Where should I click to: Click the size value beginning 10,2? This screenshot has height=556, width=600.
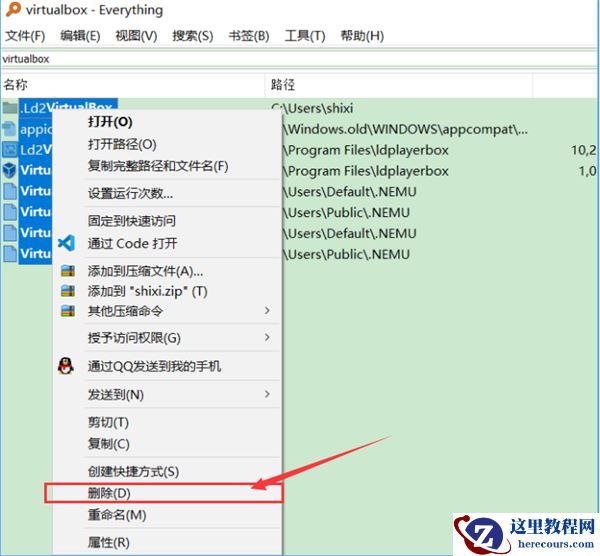(584, 150)
